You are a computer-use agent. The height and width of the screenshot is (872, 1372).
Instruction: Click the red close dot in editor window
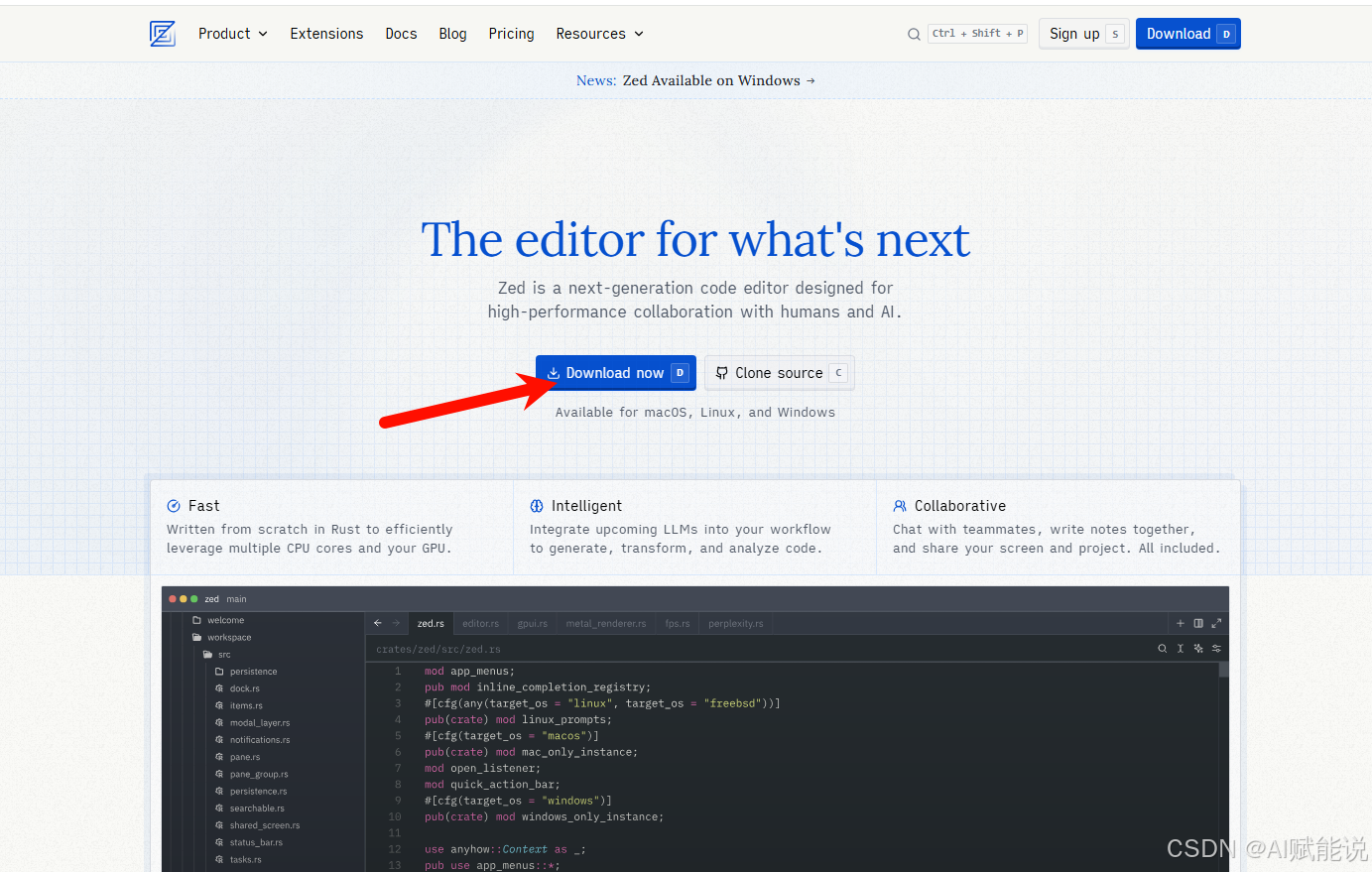point(172,599)
